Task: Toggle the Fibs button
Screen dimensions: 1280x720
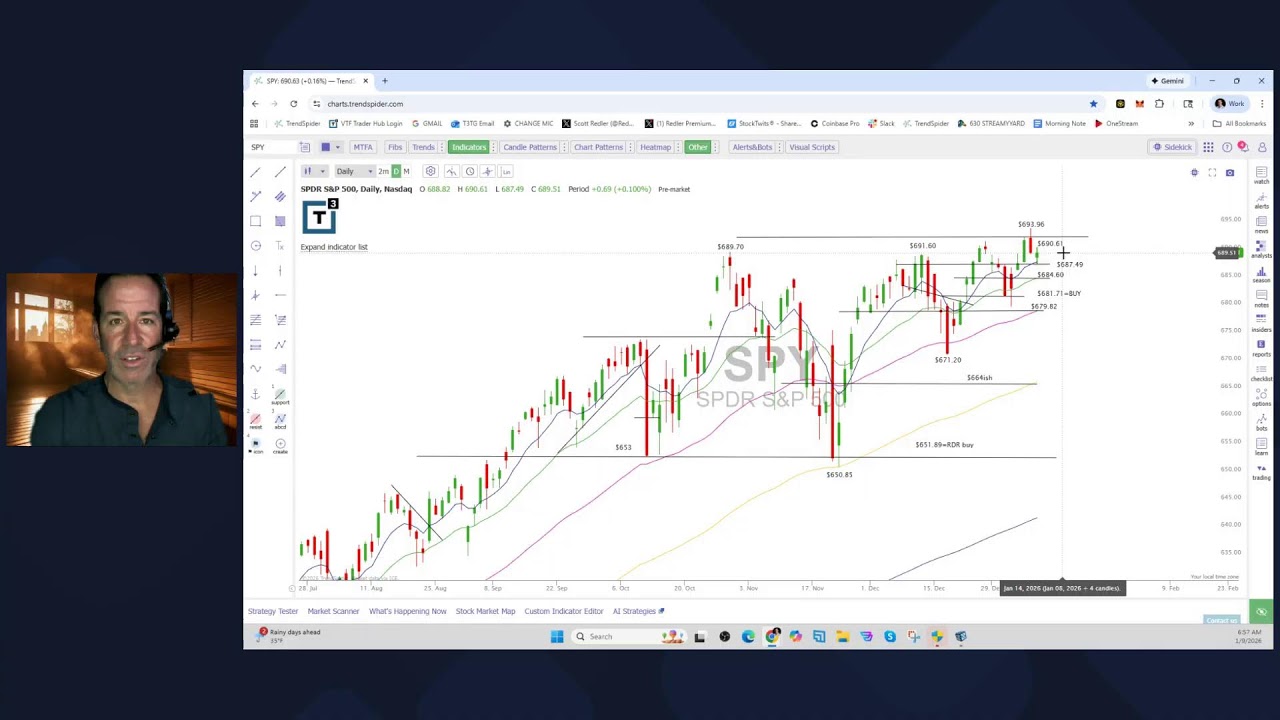Action: (x=395, y=147)
